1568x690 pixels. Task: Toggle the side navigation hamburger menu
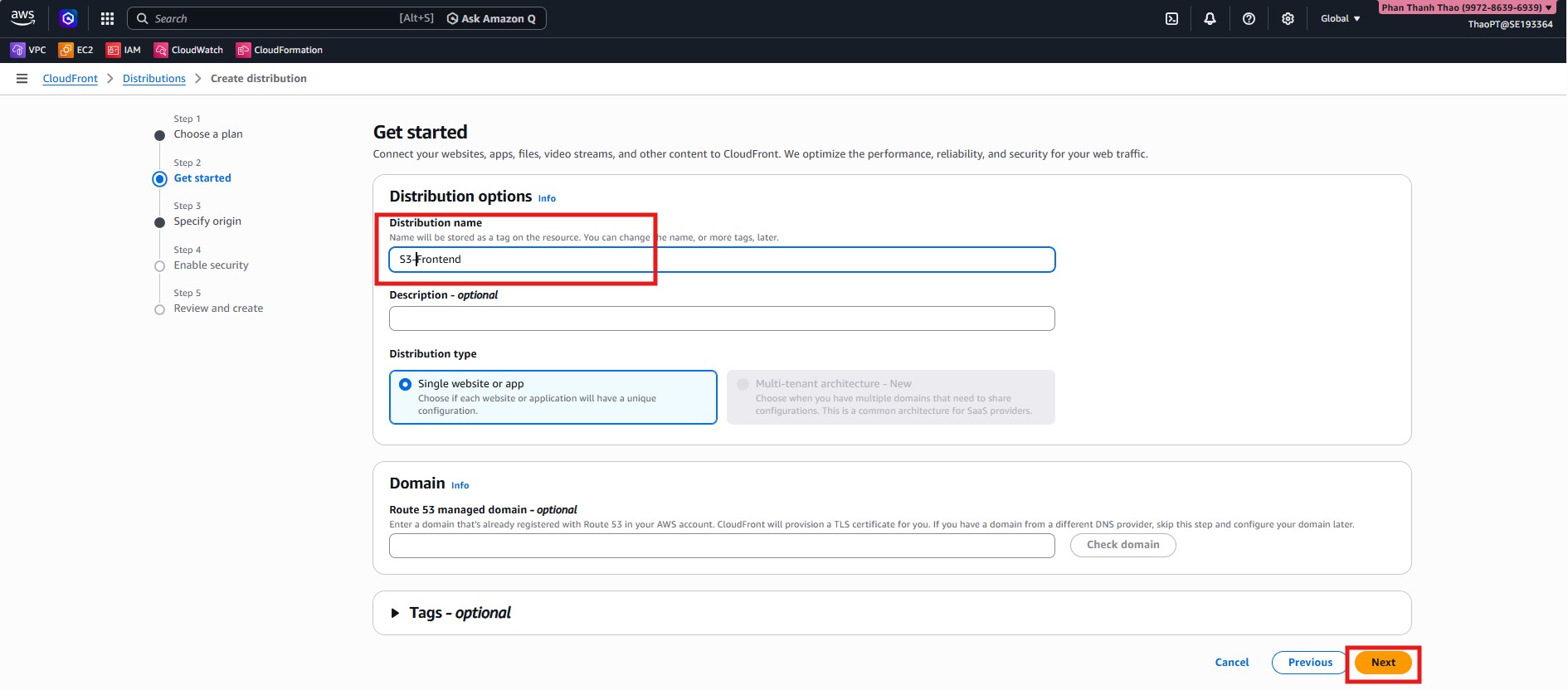click(22, 79)
